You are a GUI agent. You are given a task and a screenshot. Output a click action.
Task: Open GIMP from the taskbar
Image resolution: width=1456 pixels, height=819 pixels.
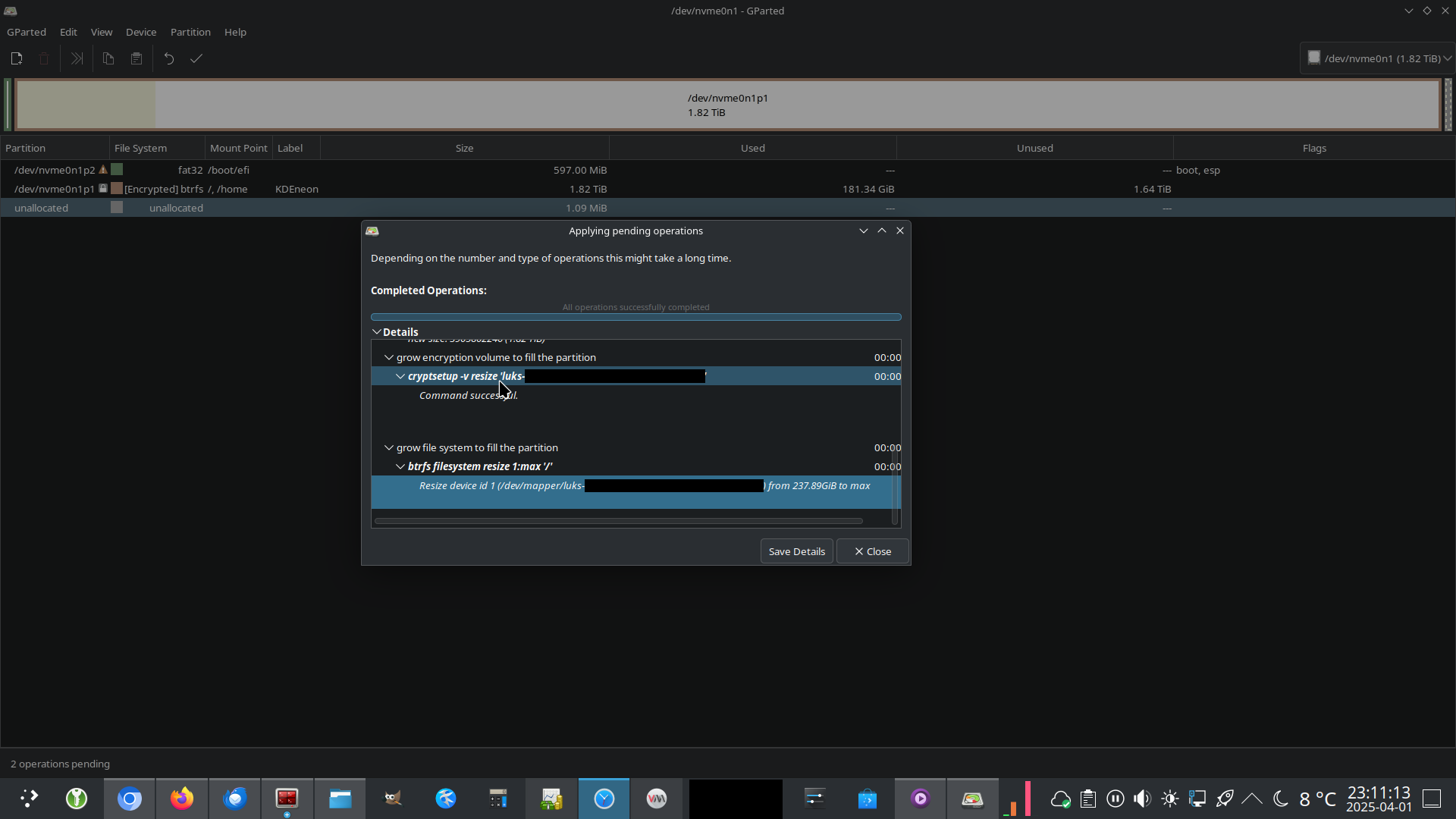click(x=393, y=799)
